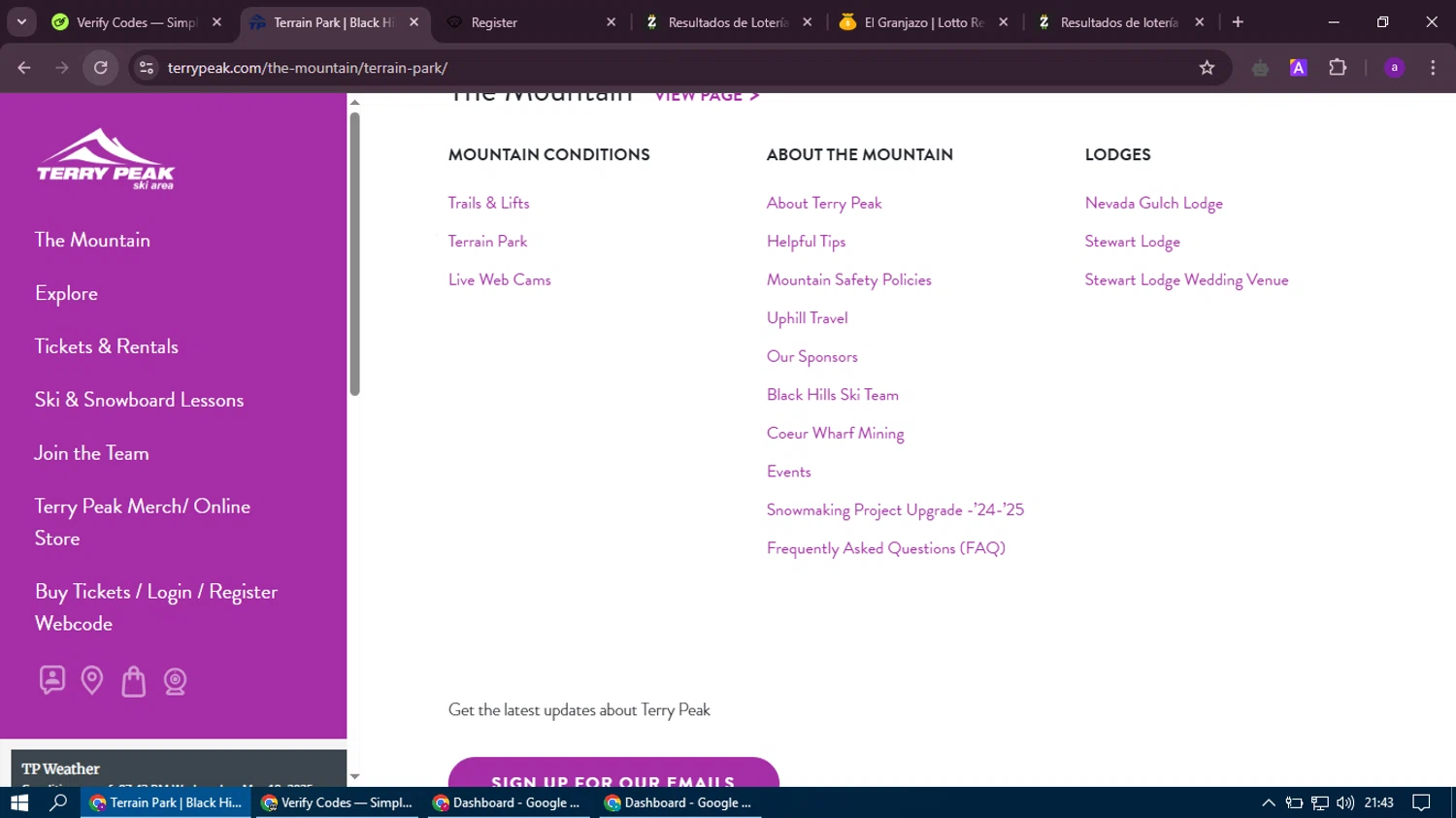Switch to first Dashboard - Google taskbar window
1456x818 pixels.
pyautogui.click(x=507, y=802)
